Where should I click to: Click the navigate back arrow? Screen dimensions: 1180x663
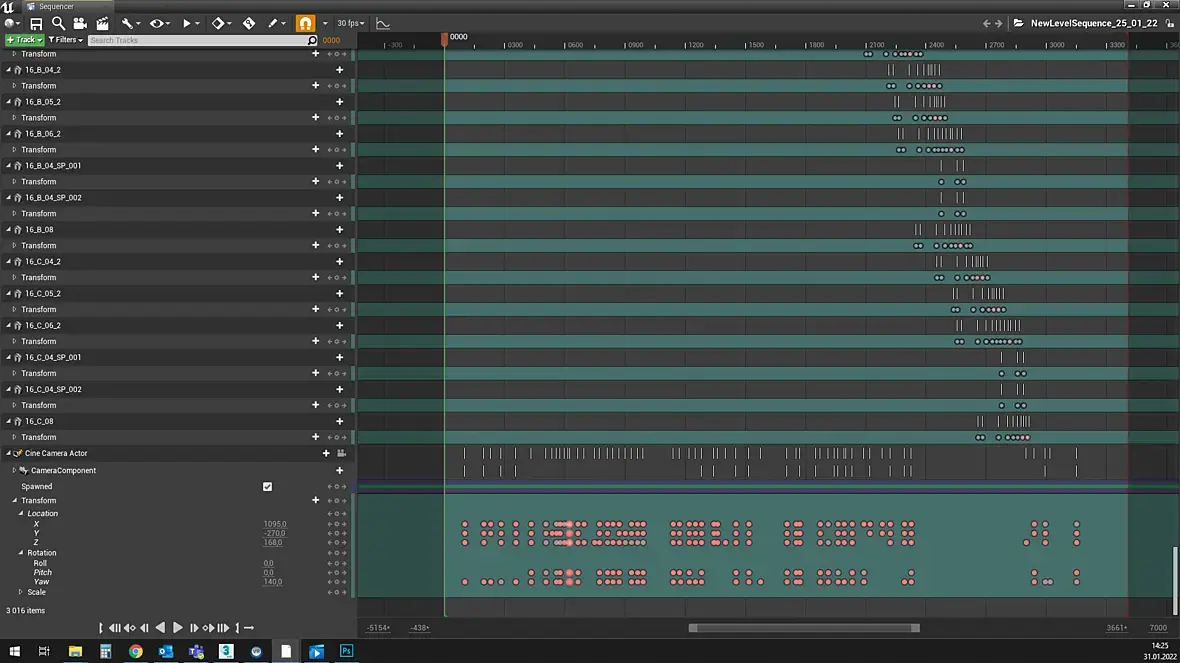(x=987, y=23)
